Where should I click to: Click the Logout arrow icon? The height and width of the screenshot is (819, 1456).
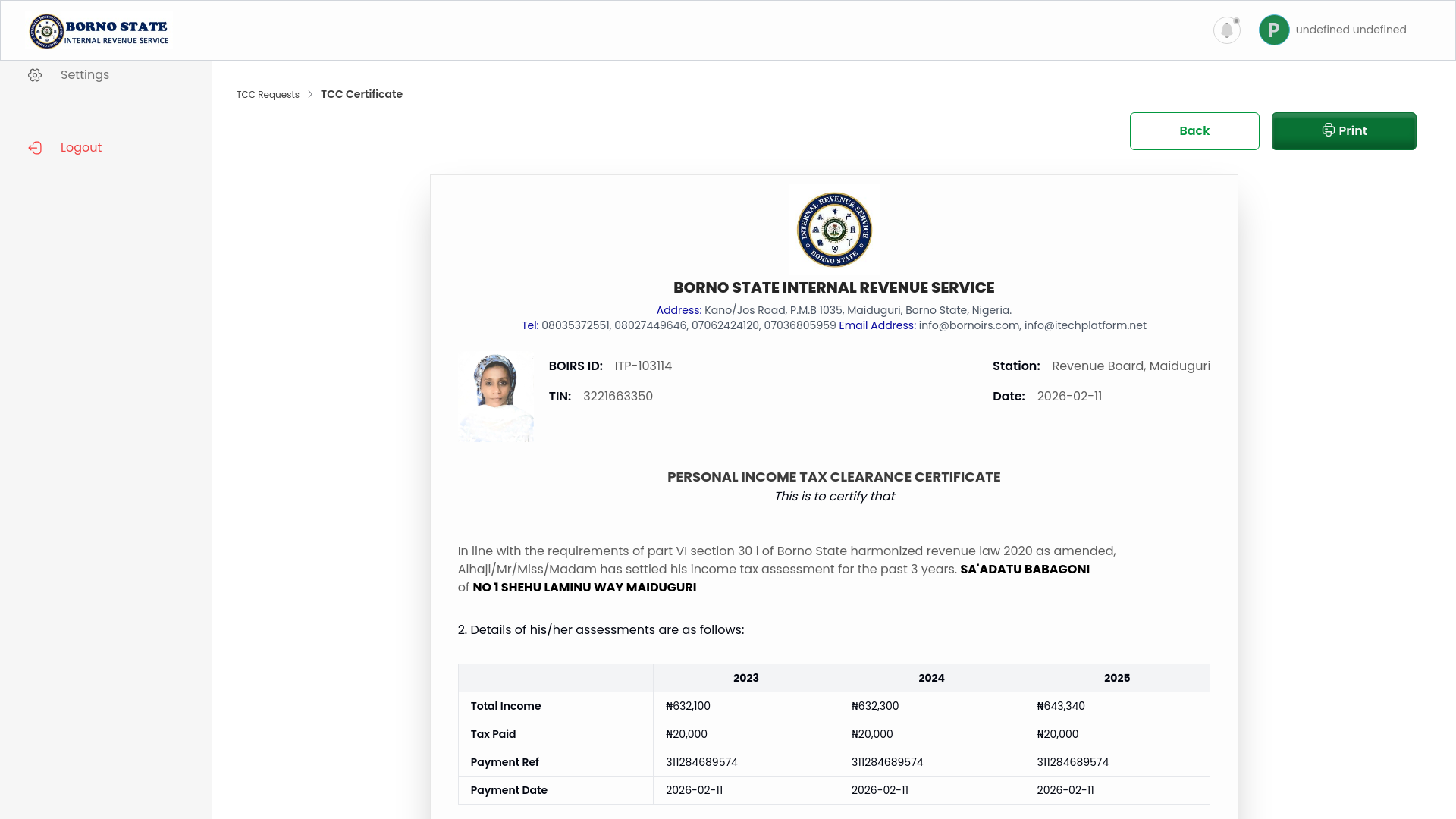tap(35, 148)
